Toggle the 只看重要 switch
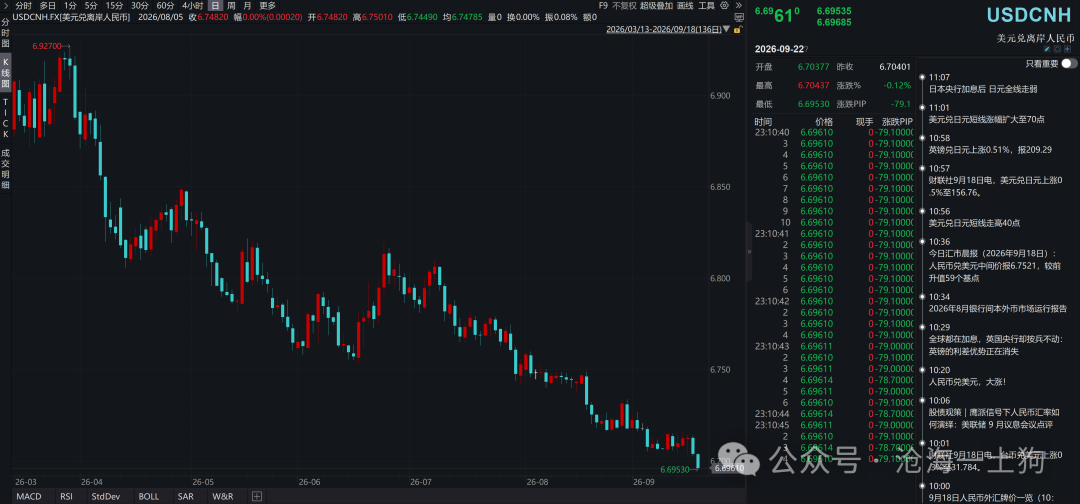Image resolution: width=1080 pixels, height=504 pixels. [1069, 63]
